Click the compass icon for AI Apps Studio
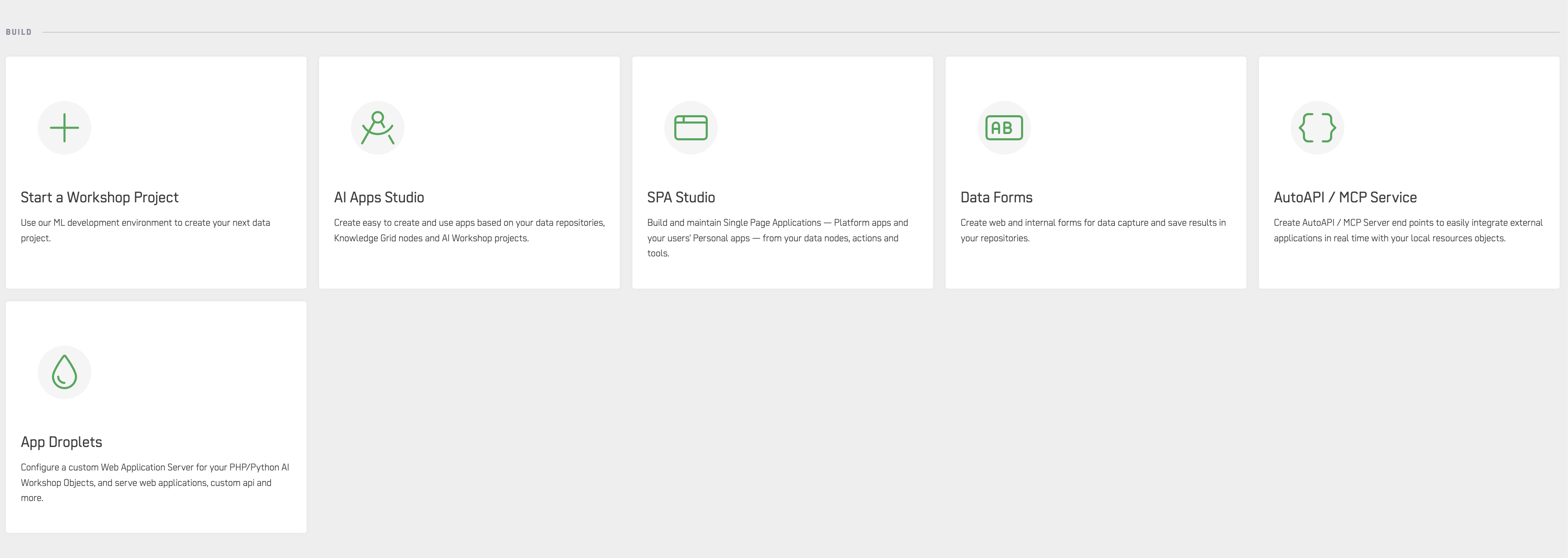The image size is (1568, 558). click(377, 128)
